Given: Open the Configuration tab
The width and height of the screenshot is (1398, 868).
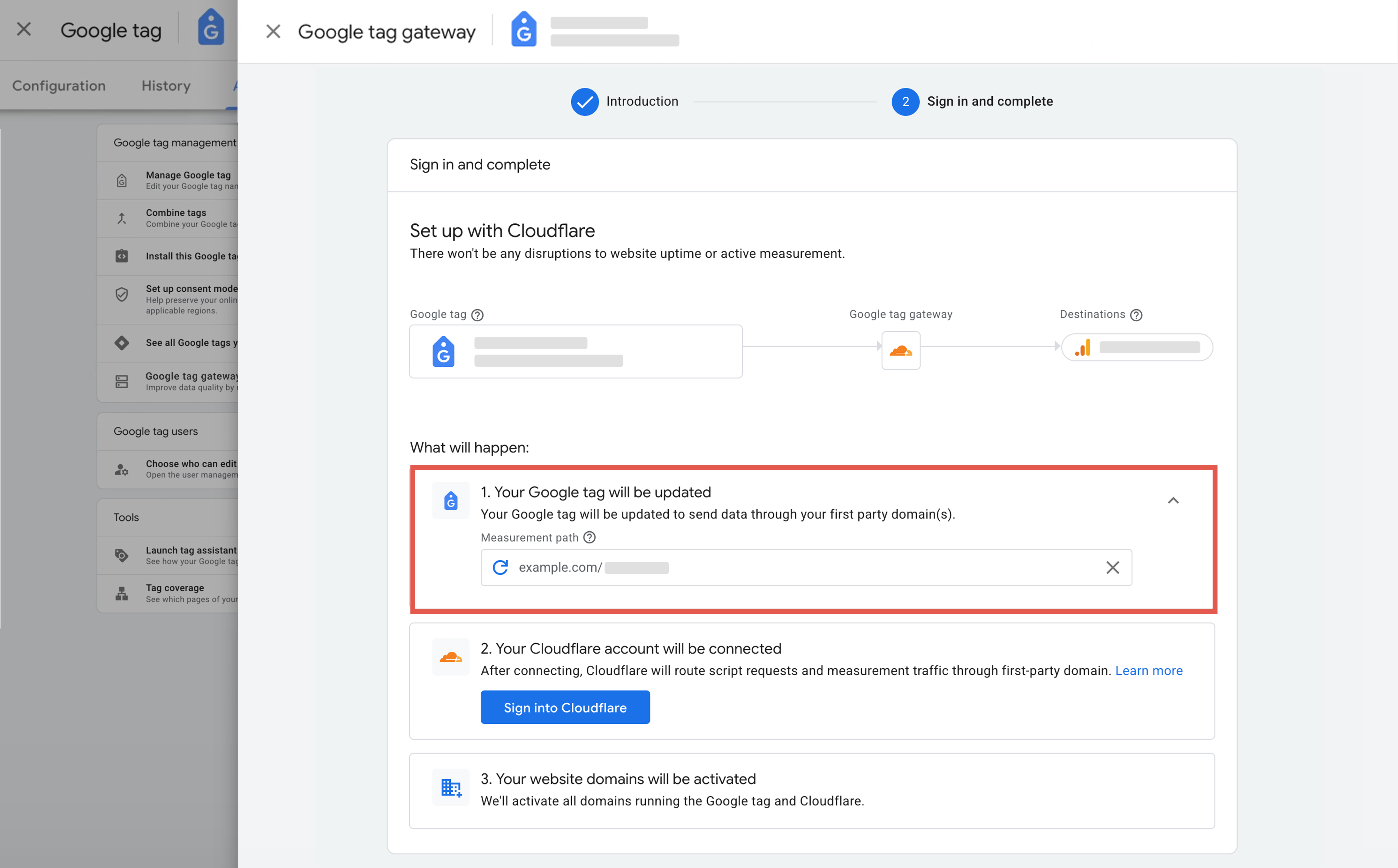Looking at the screenshot, I should click(x=58, y=86).
